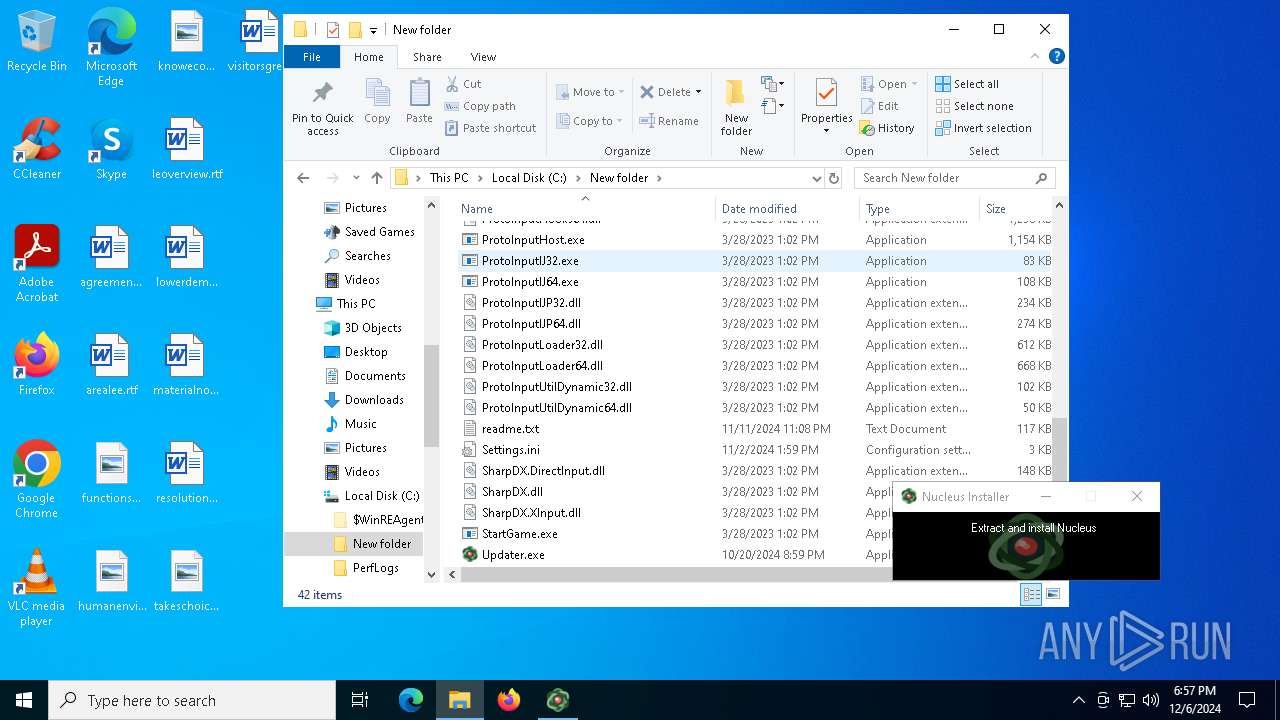
Task: Switch to the Home ribbon tab
Action: pyautogui.click(x=368, y=57)
